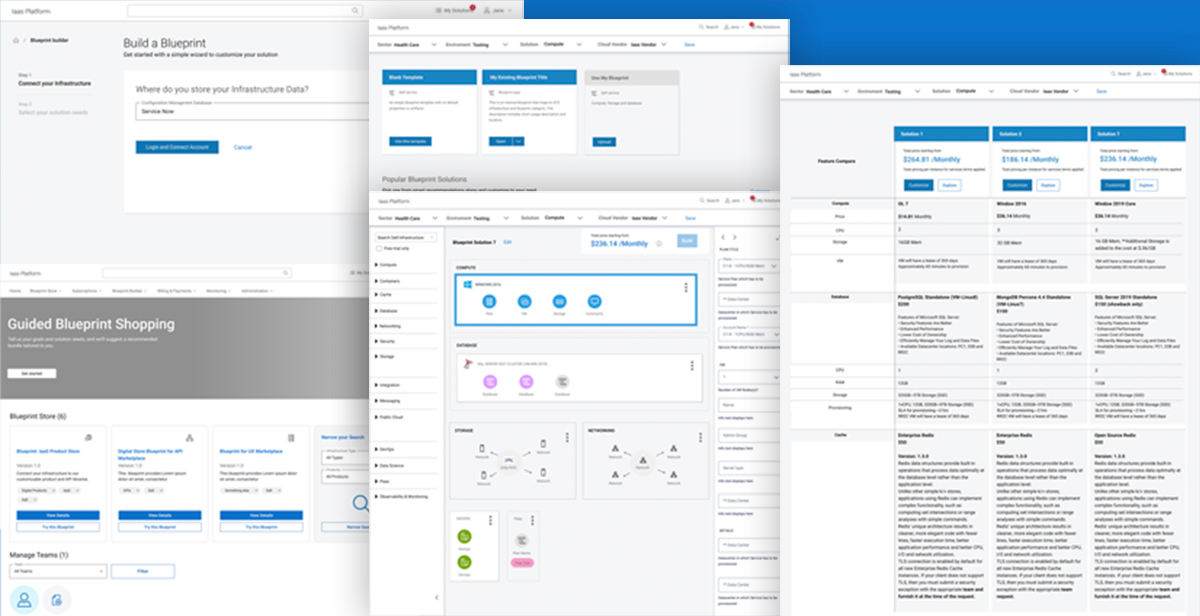This screenshot has height=616, width=1200.
Task: Click Use this template on Blank Template card
Action: click(x=410, y=142)
